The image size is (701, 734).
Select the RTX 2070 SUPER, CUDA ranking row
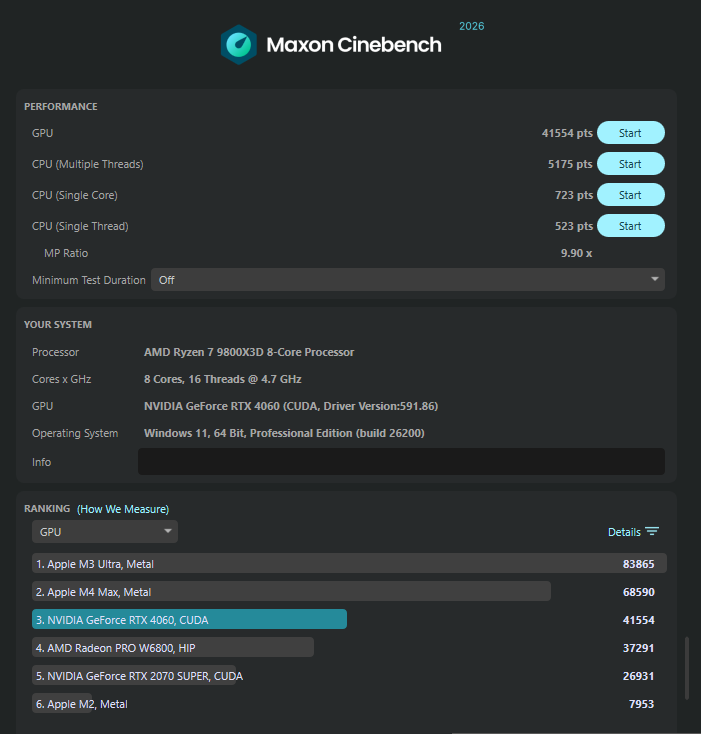click(349, 676)
